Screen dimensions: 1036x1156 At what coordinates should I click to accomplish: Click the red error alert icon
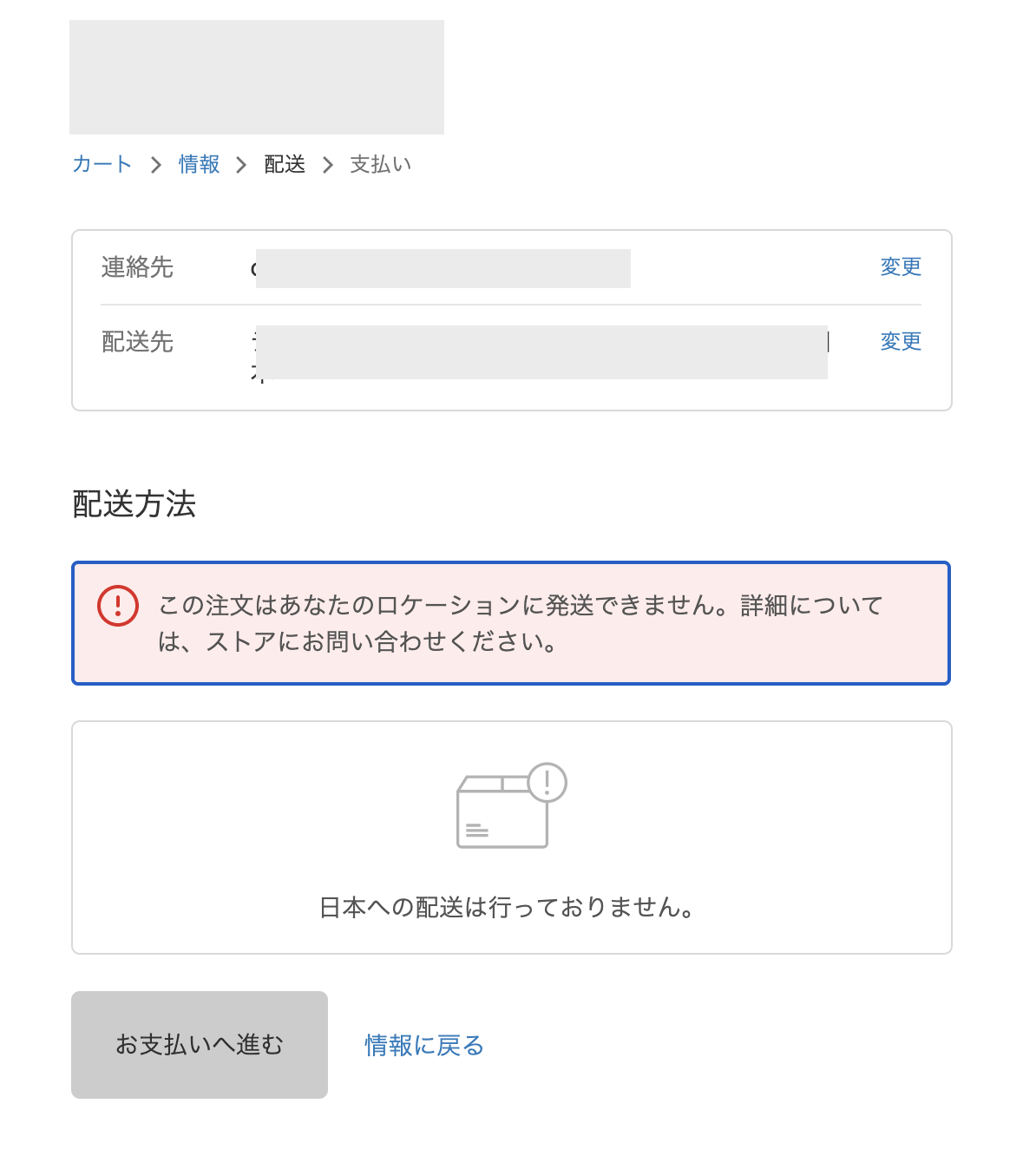coord(118,606)
